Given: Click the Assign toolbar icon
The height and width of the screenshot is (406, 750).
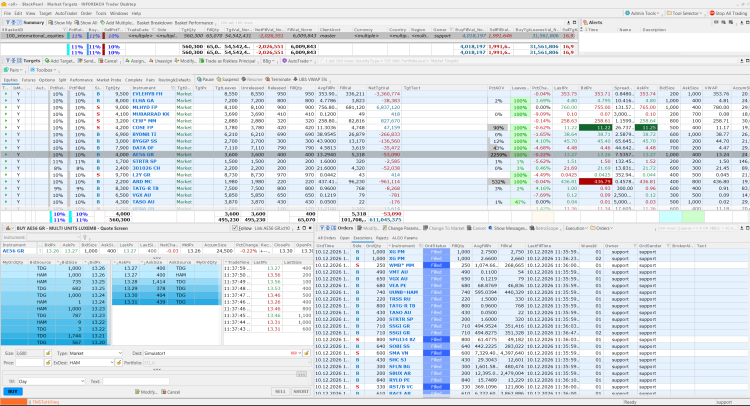Looking at the screenshot, I should coord(127,61).
